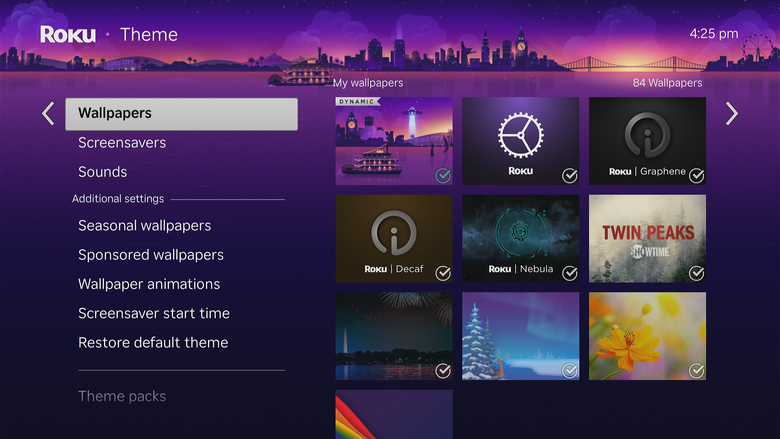
Task: Toggle checkmark on Roku gear wallpaper
Action: (x=570, y=176)
